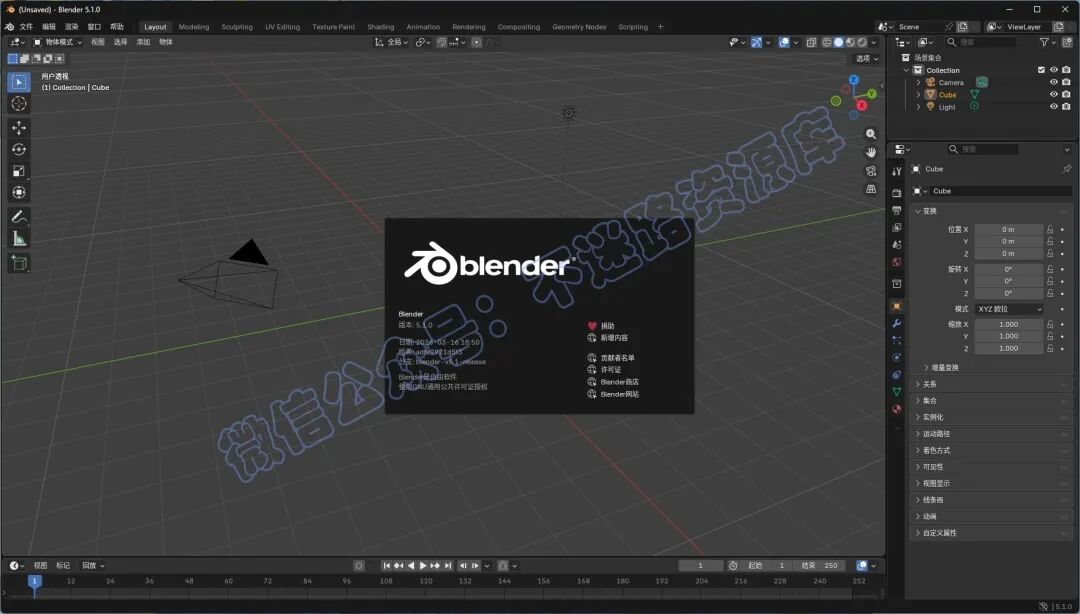Toggle camera view icon in viewport
The height and width of the screenshot is (614, 1080).
pos(871,170)
